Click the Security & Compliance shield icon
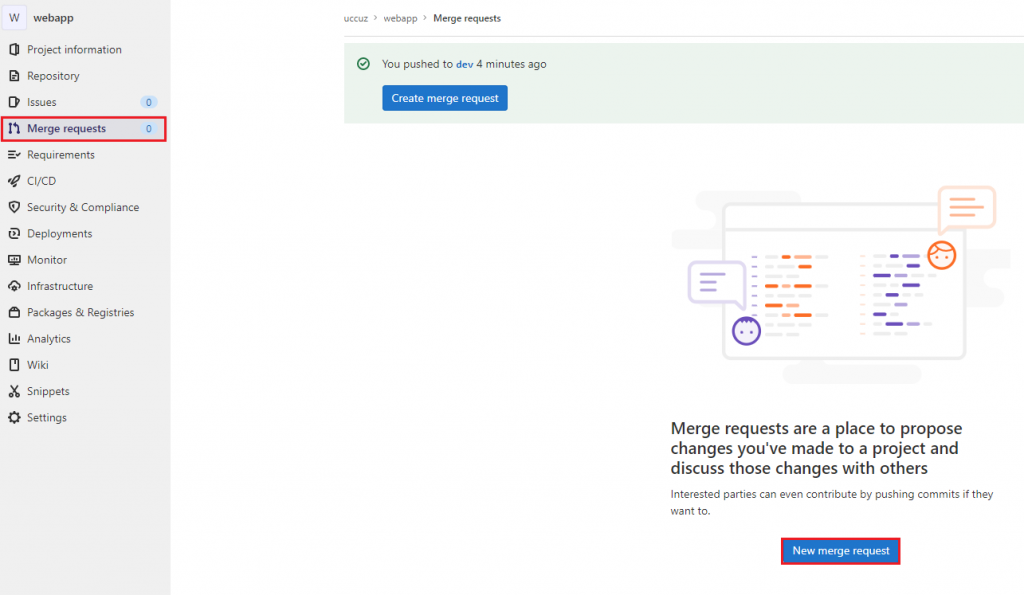Image resolution: width=1024 pixels, height=595 pixels. tap(14, 207)
